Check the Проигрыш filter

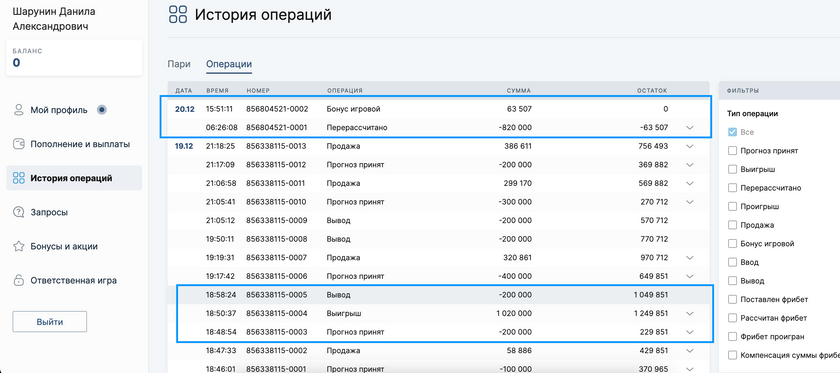(732, 206)
